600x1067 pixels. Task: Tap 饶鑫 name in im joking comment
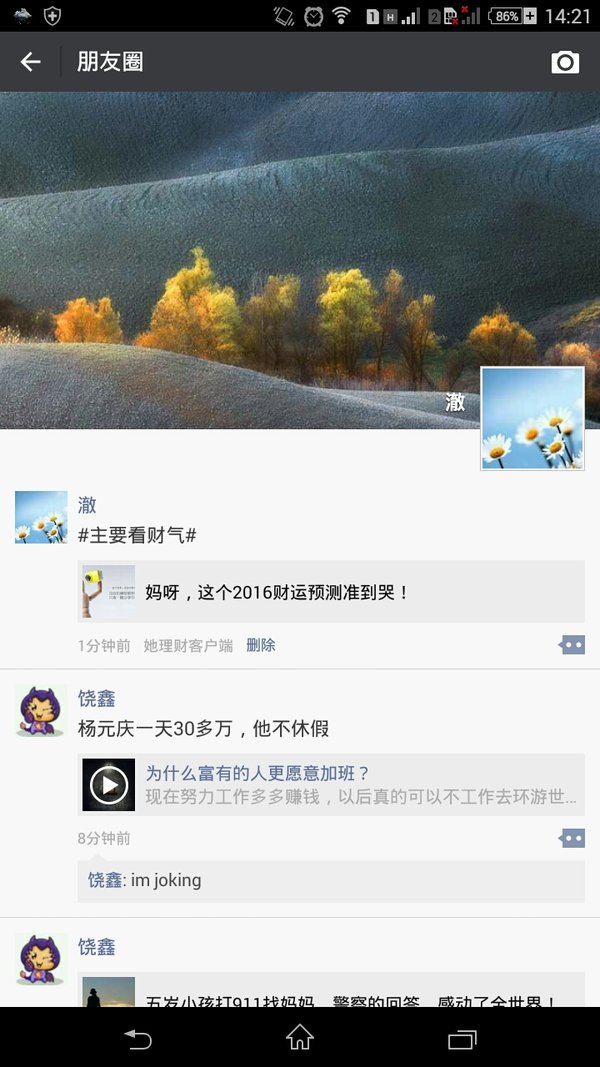(105, 880)
